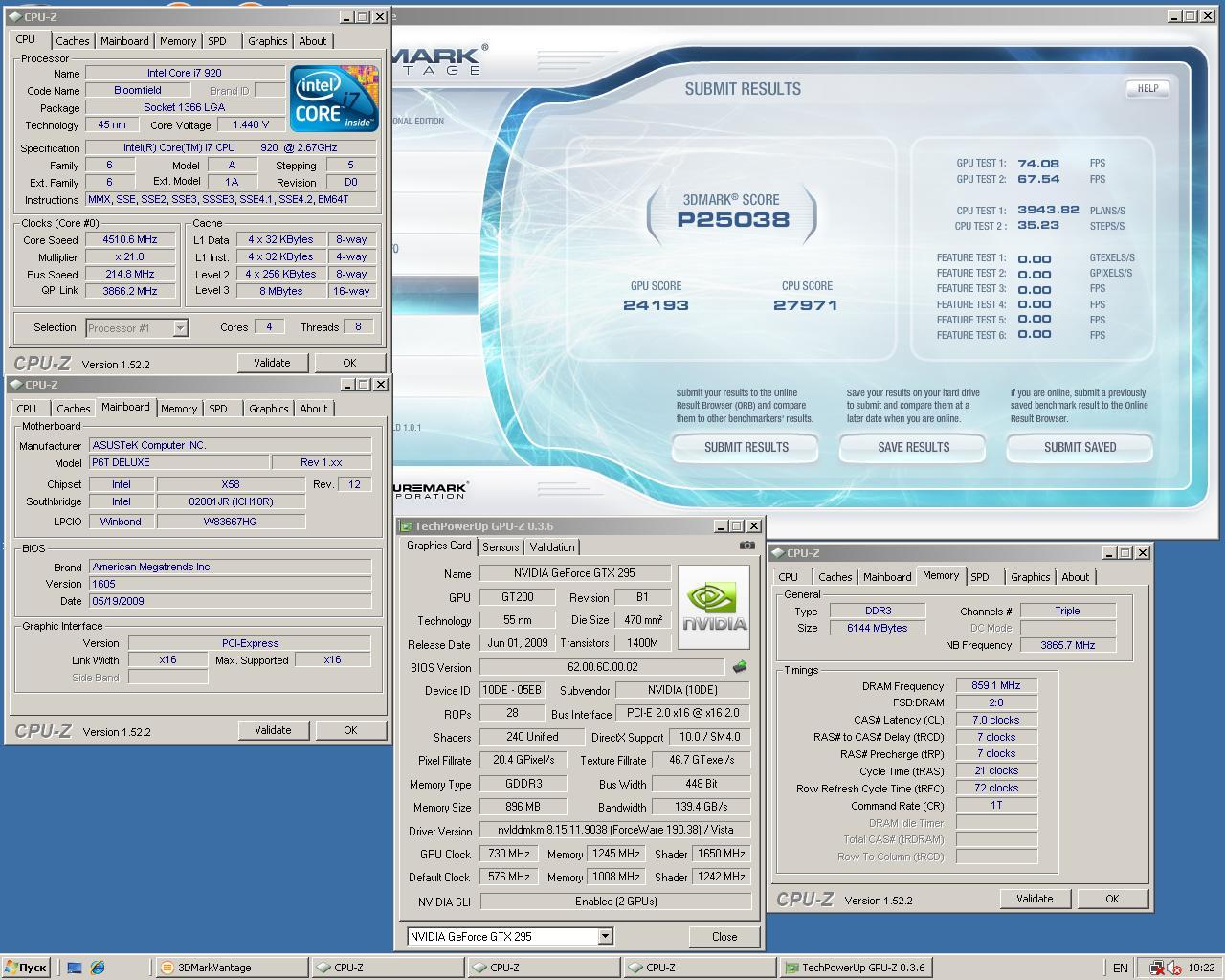Click Close button in GPU-Z
This screenshot has height=980, width=1225.
724,936
